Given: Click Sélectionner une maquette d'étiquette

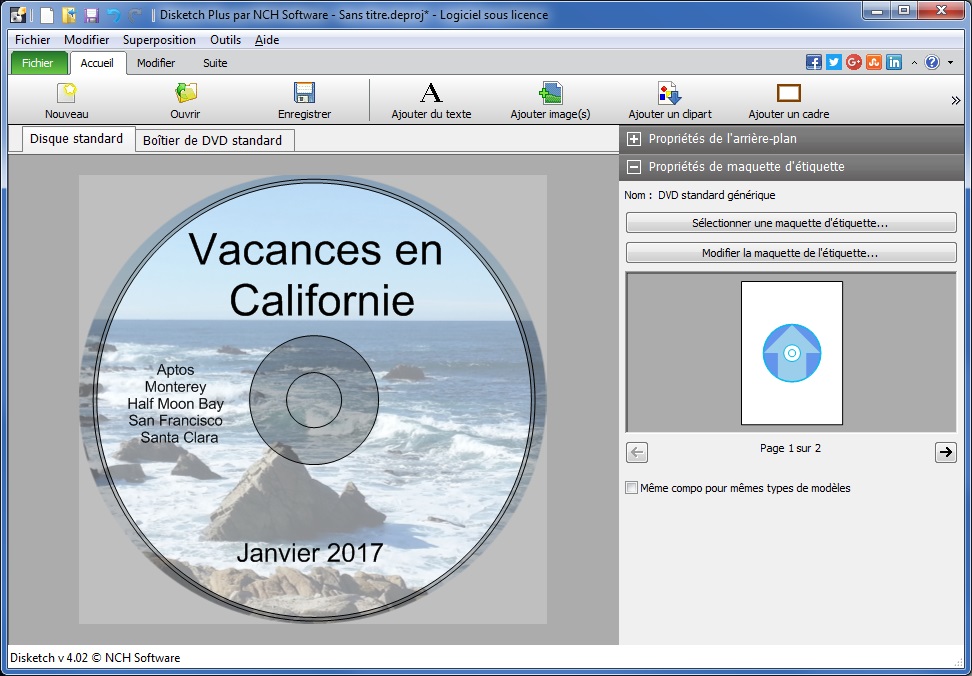Looking at the screenshot, I should point(790,222).
